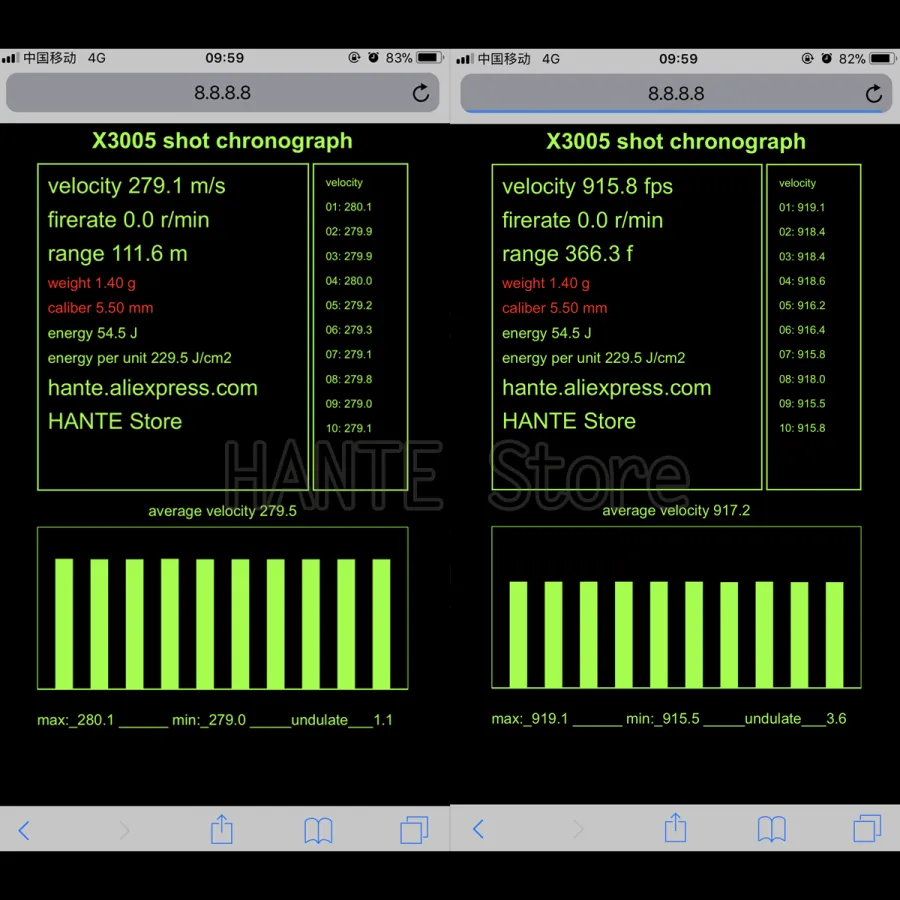This screenshot has width=900, height=900.
Task: Open bookmarks in left Safari toolbar
Action: point(318,830)
